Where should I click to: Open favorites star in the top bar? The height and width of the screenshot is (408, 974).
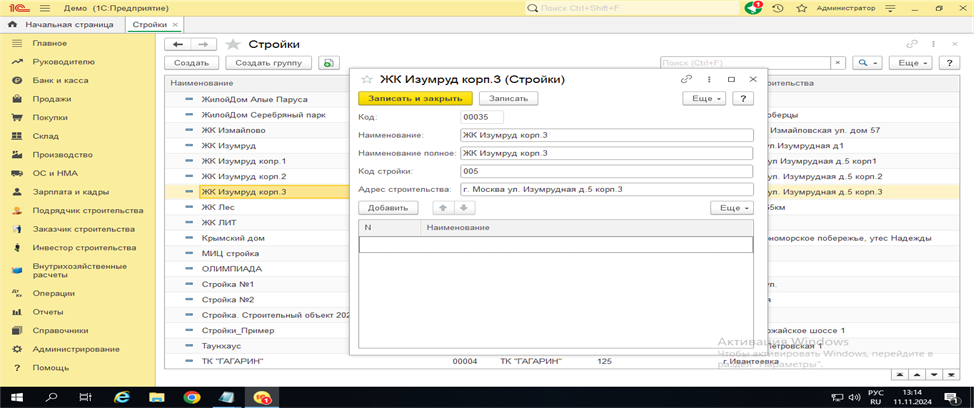point(800,8)
